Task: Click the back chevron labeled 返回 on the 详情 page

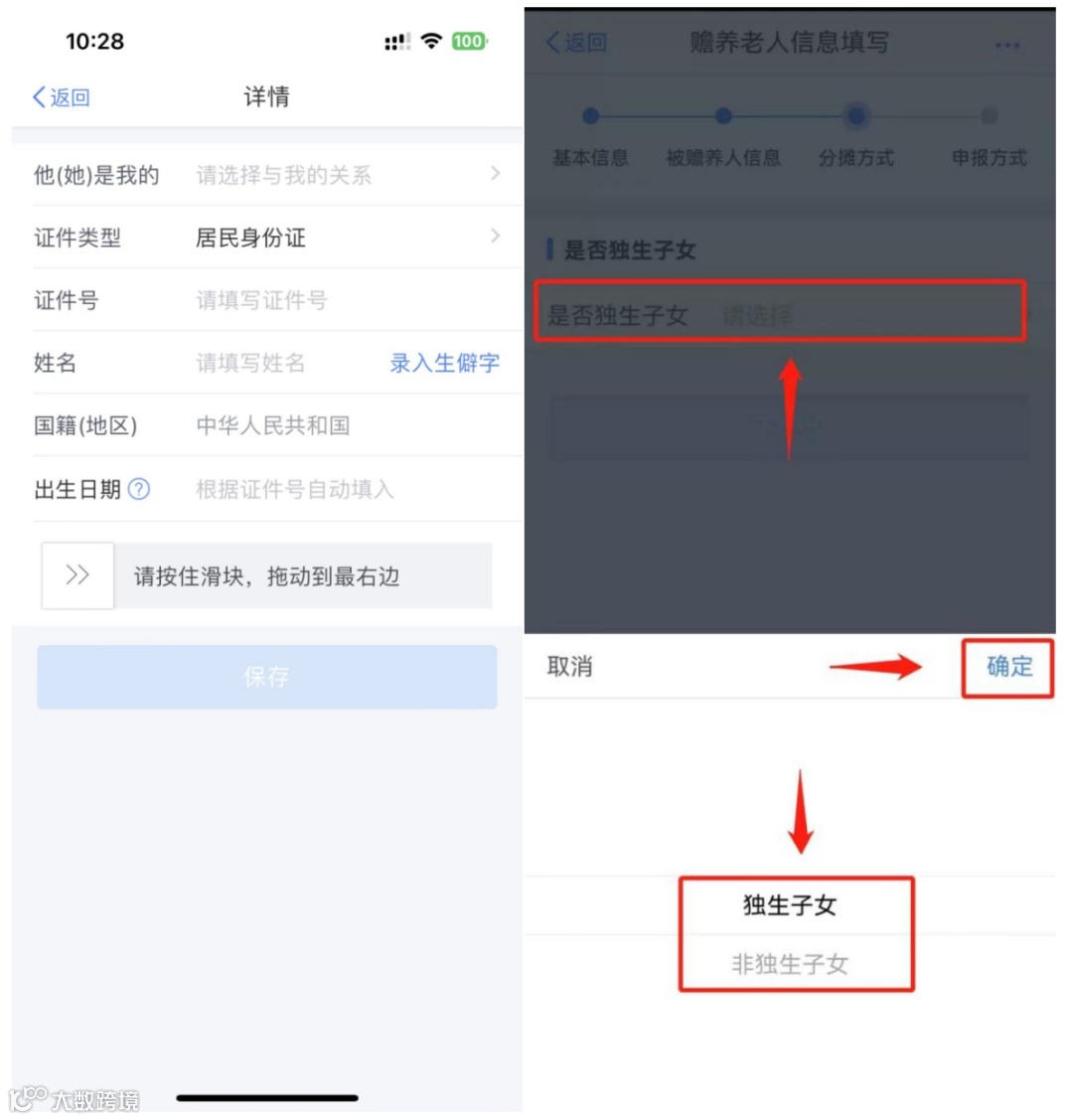Action: tap(62, 97)
